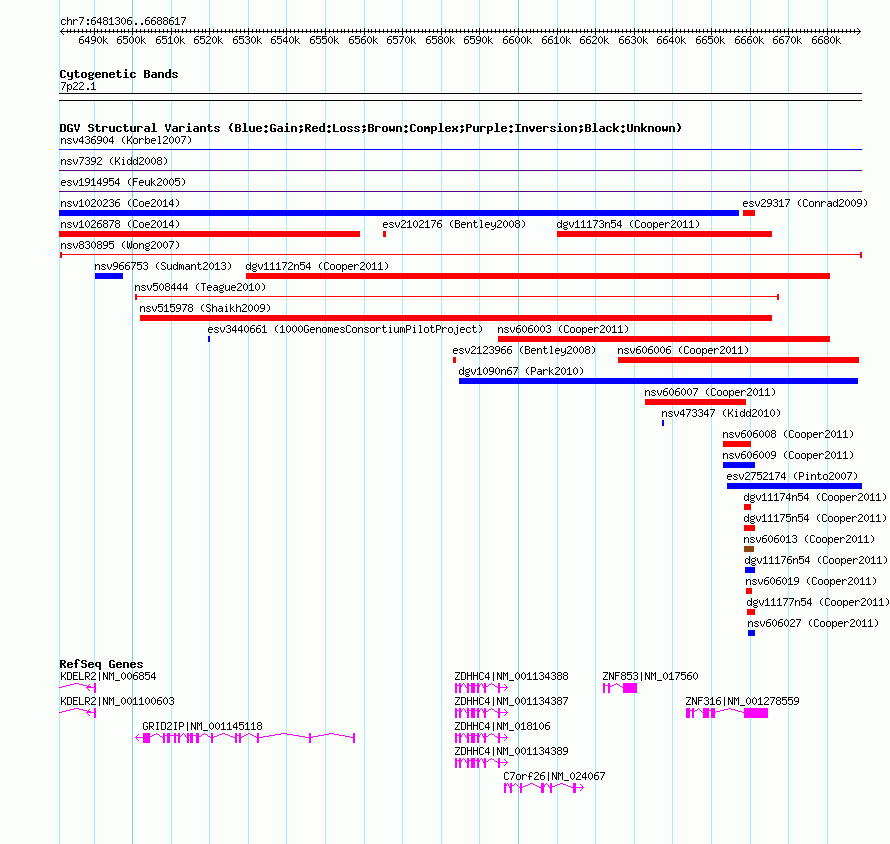The height and width of the screenshot is (844, 890).
Task: Click the Cytogenetic Bands track title
Action: tap(119, 74)
